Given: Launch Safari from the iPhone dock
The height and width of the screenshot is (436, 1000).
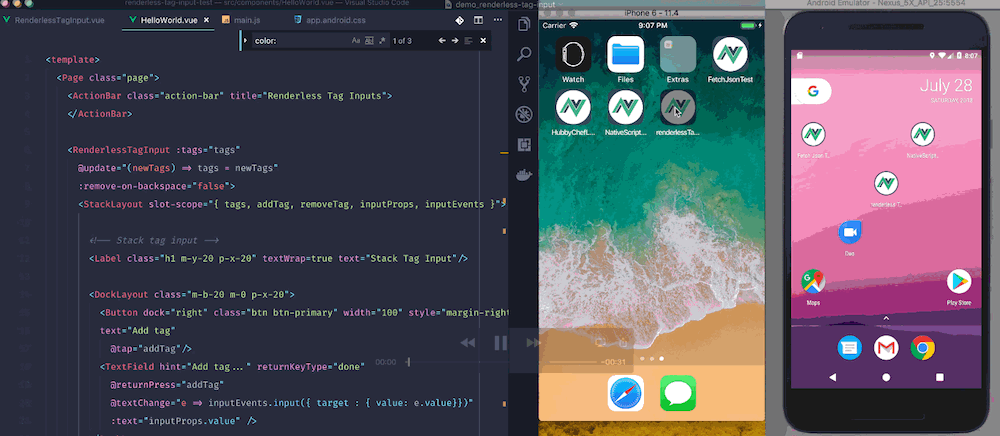Looking at the screenshot, I should coord(625,393).
